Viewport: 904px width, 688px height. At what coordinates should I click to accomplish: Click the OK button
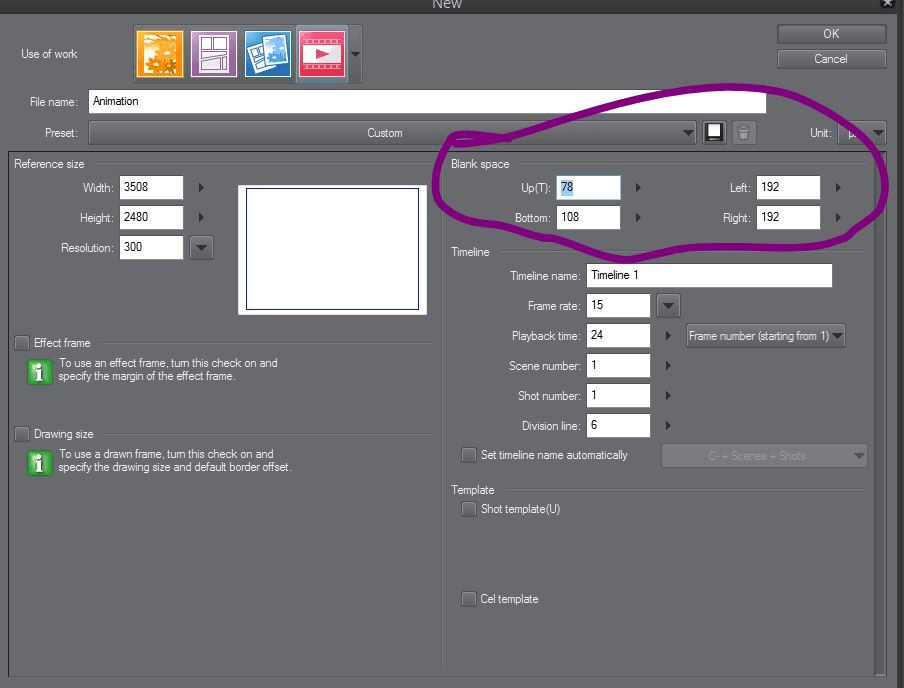[x=831, y=34]
